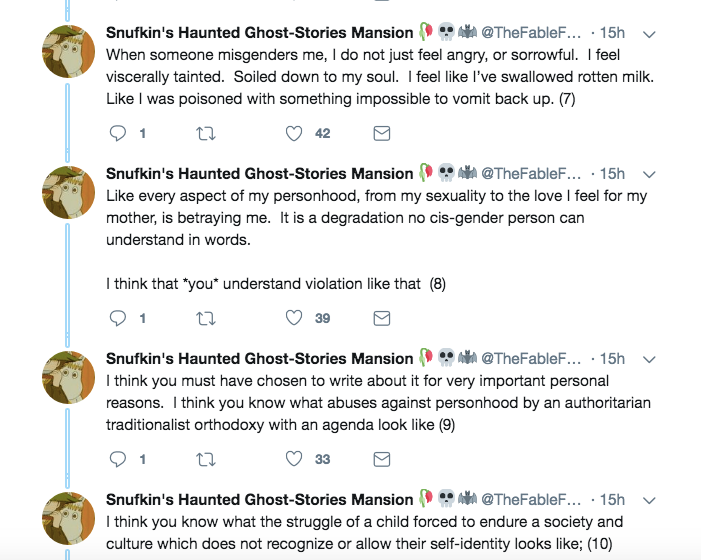
Task: Click envelope icon under tweet (9)
Action: pos(381,459)
